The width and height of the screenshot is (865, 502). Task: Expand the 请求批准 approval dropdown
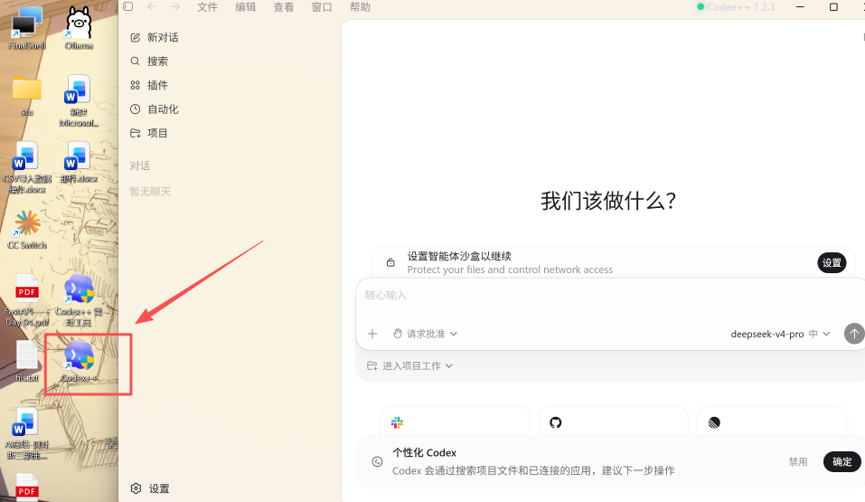click(x=425, y=334)
